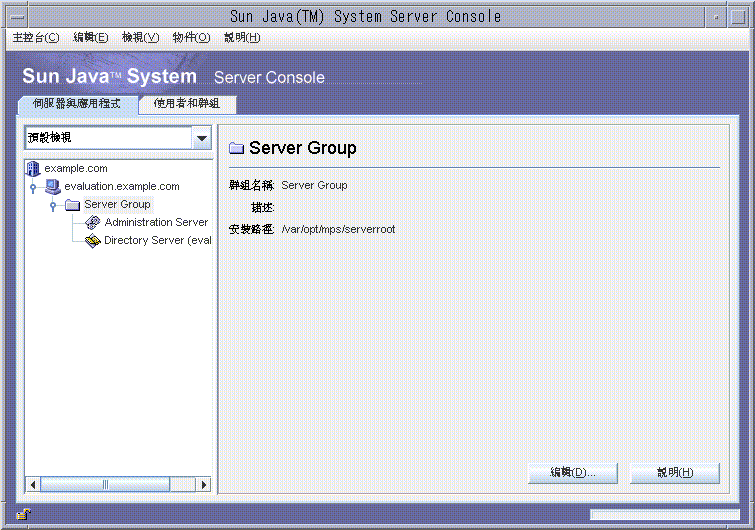Image resolution: width=755 pixels, height=530 pixels.
Task: Collapse the evaluation.example.com tree node
Action: [x=33, y=187]
